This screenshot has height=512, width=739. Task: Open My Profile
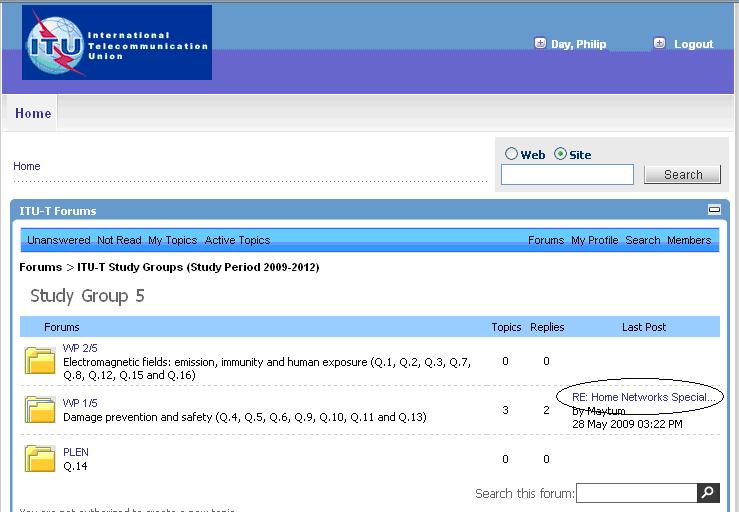pyautogui.click(x=594, y=240)
